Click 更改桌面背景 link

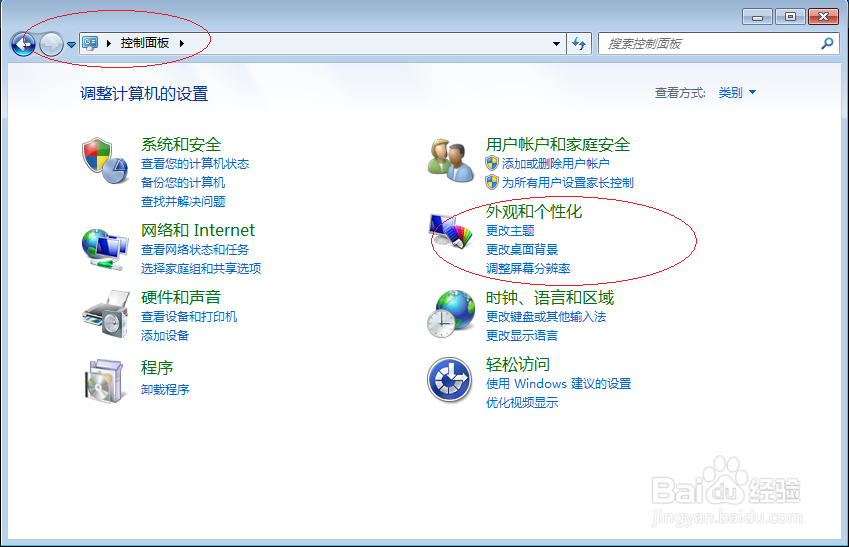(x=522, y=250)
